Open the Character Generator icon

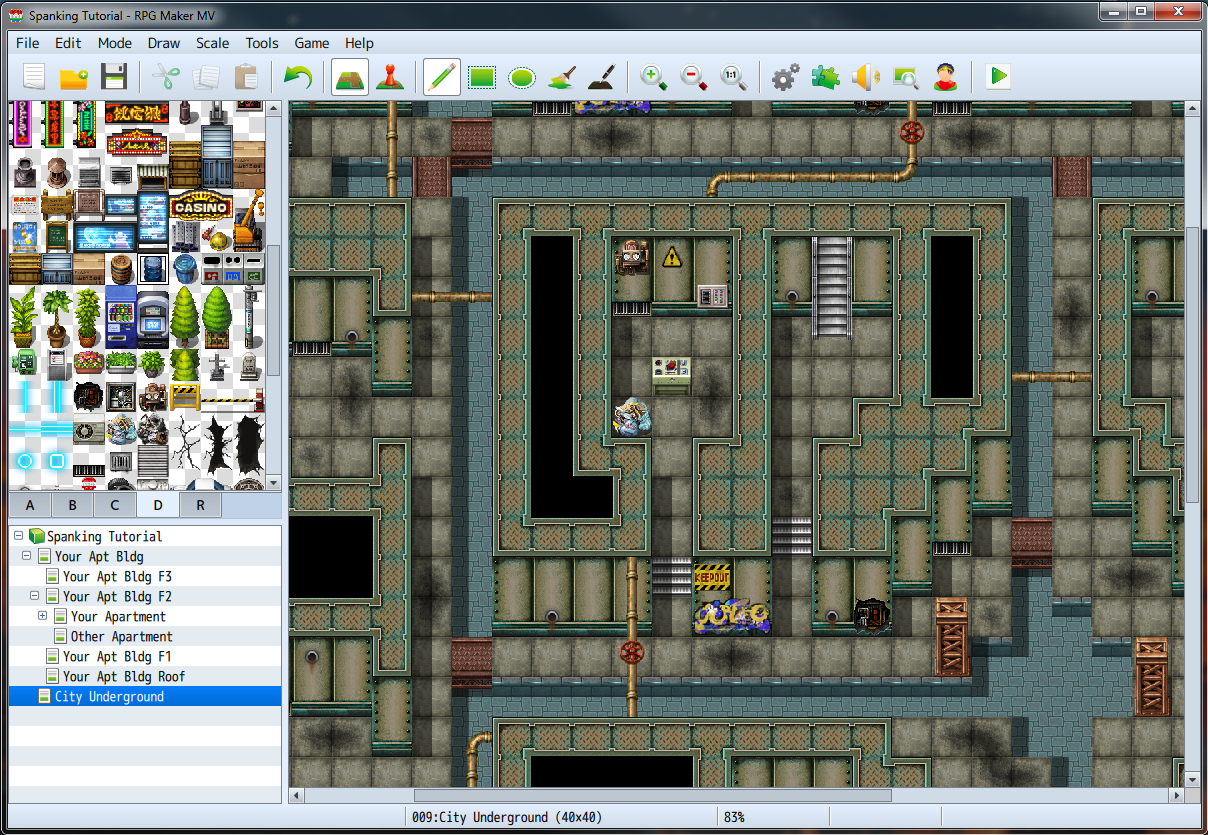[945, 78]
